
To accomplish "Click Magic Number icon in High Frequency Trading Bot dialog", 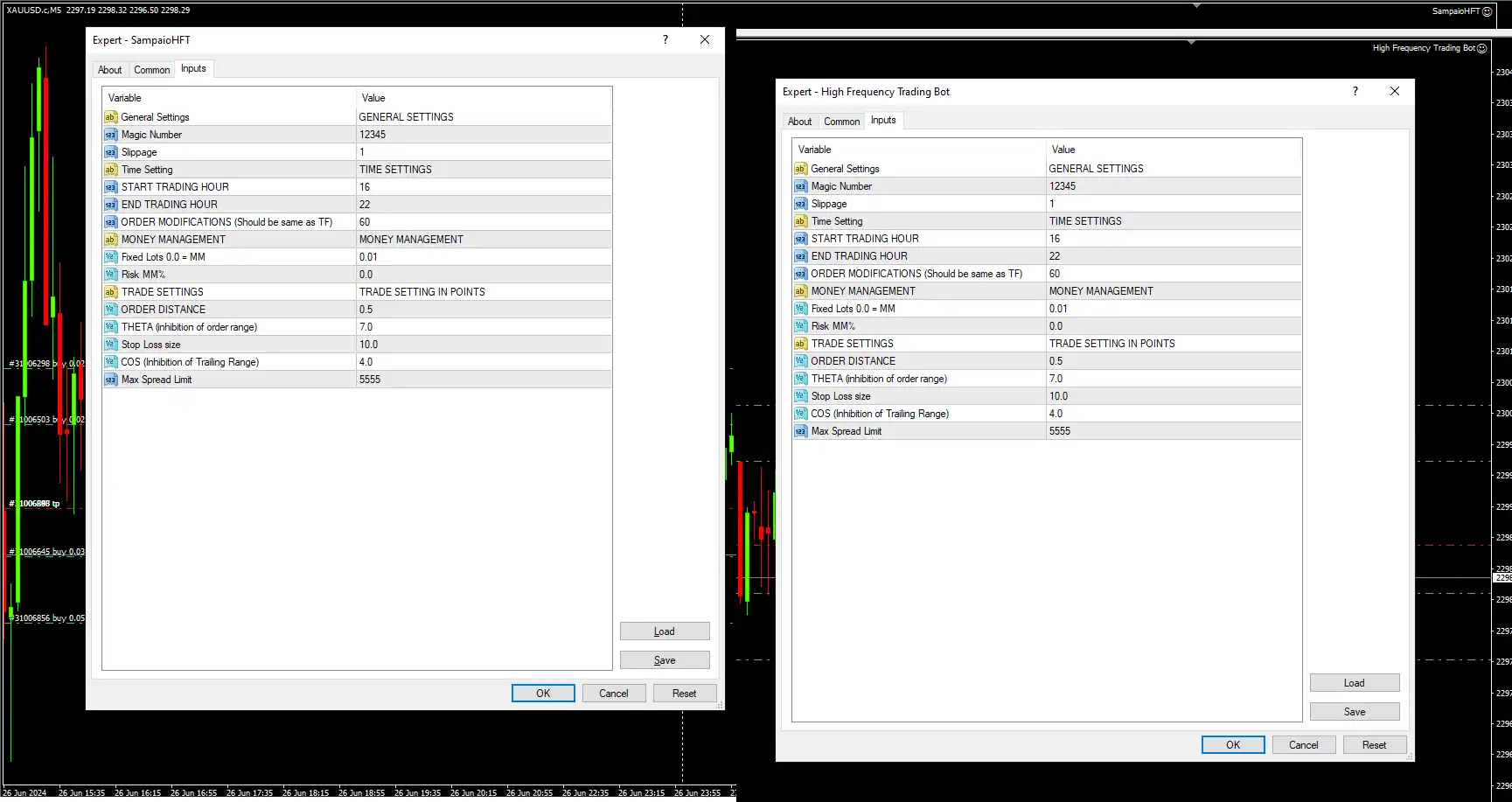I will (x=800, y=186).
